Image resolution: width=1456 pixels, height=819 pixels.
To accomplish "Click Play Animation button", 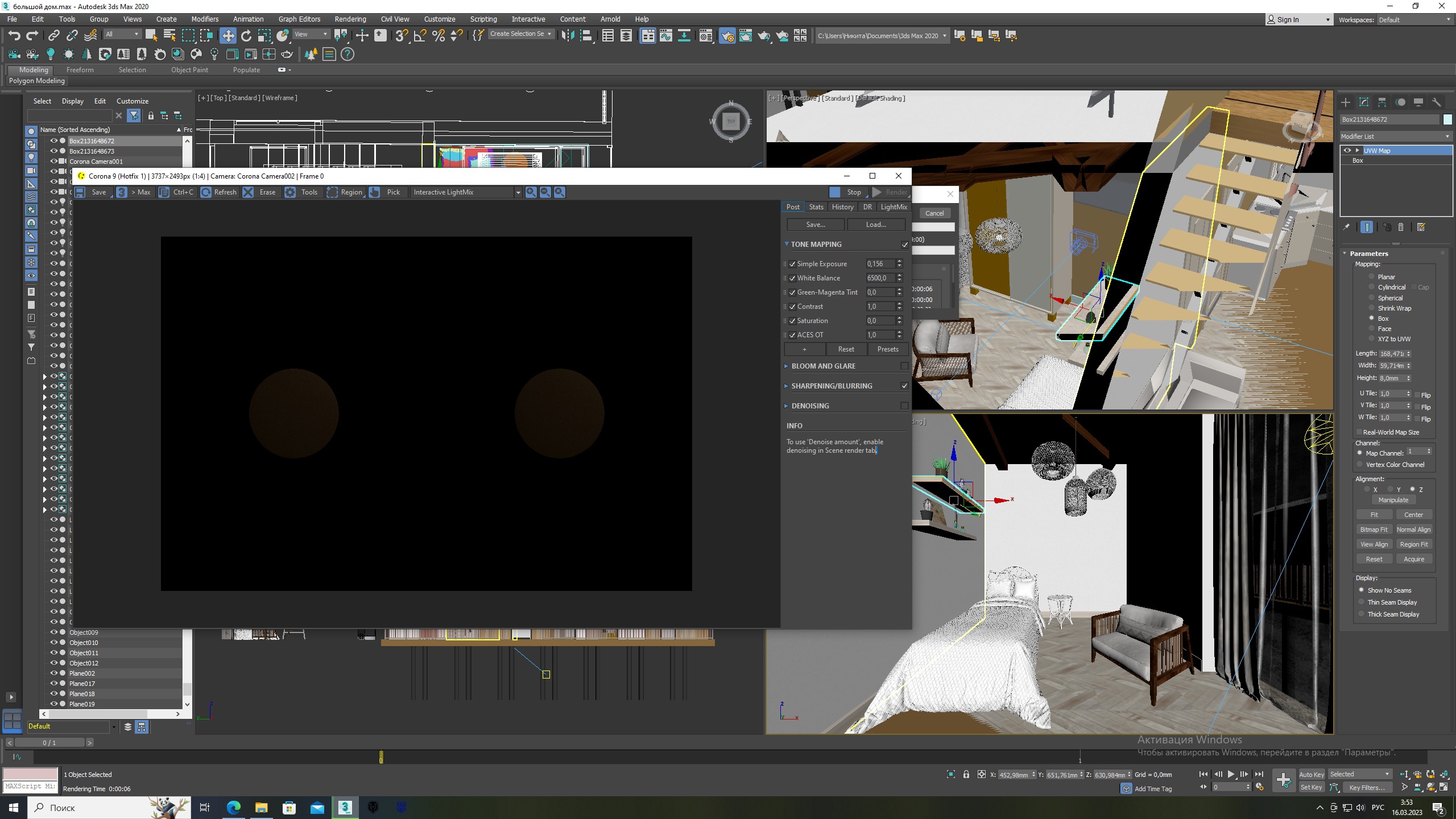I will [1231, 774].
